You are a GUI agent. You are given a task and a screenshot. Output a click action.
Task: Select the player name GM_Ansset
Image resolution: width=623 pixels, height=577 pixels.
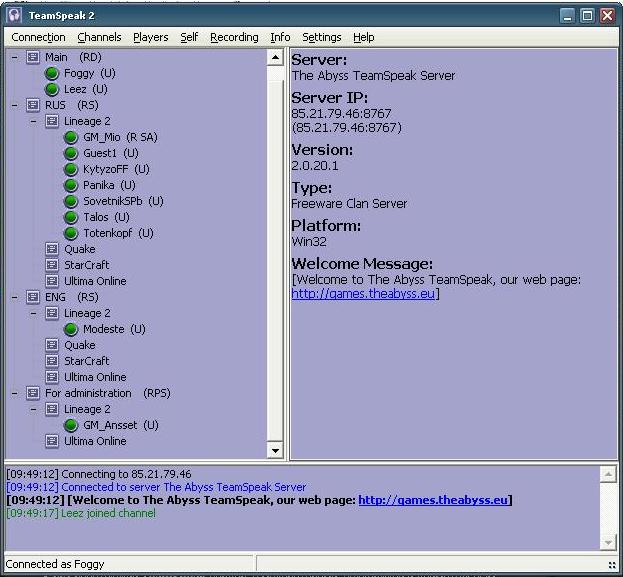(x=110, y=425)
